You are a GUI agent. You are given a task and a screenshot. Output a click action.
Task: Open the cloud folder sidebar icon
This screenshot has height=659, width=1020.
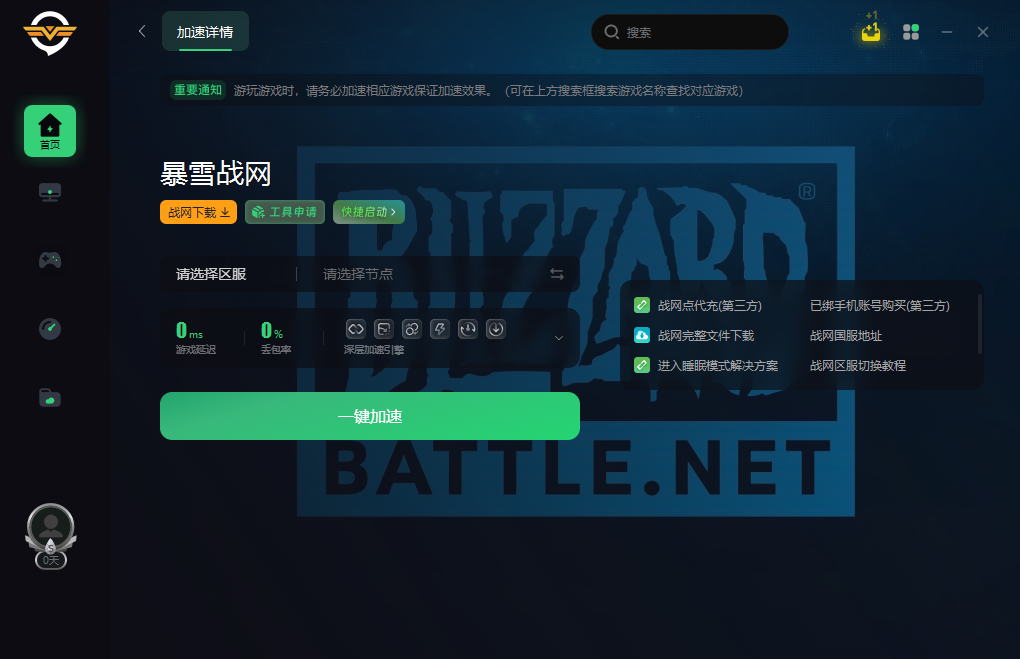tap(50, 397)
